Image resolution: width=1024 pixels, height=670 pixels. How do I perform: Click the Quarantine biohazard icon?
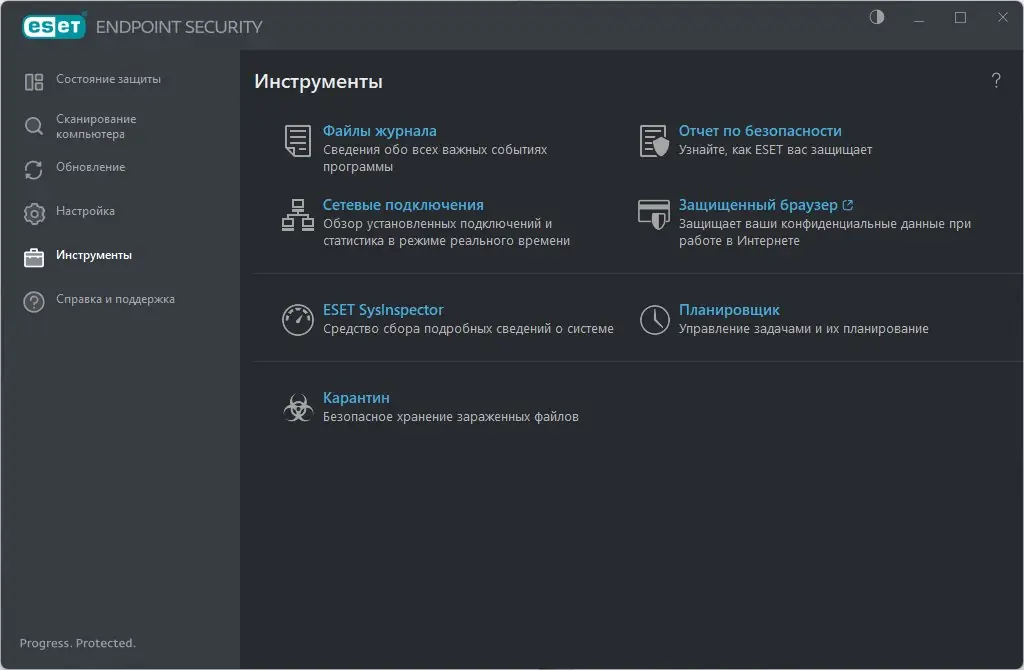pyautogui.click(x=298, y=407)
